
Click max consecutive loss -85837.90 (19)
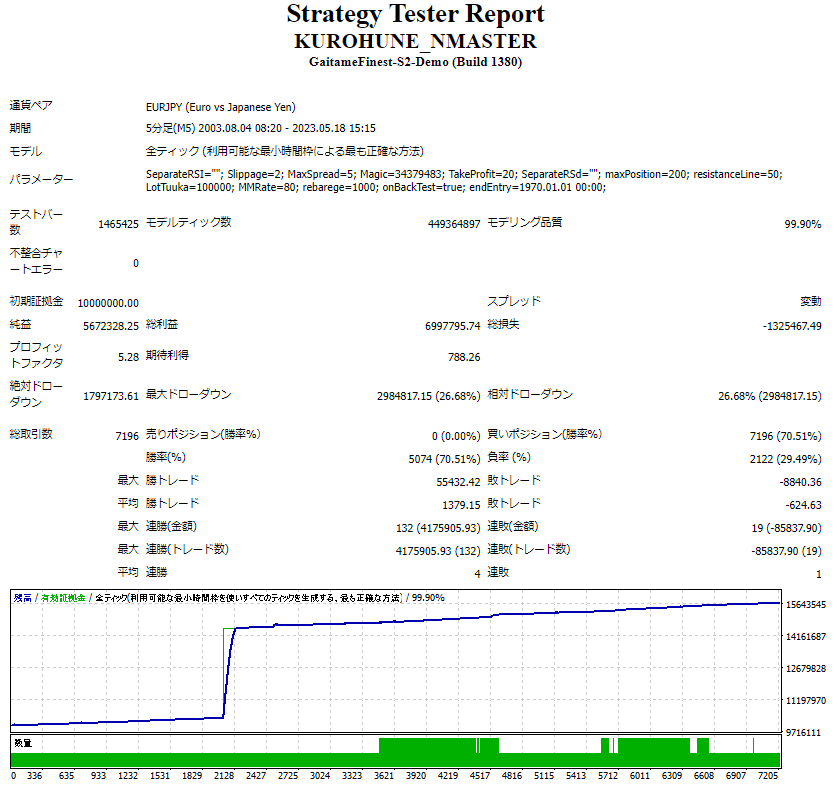point(786,551)
